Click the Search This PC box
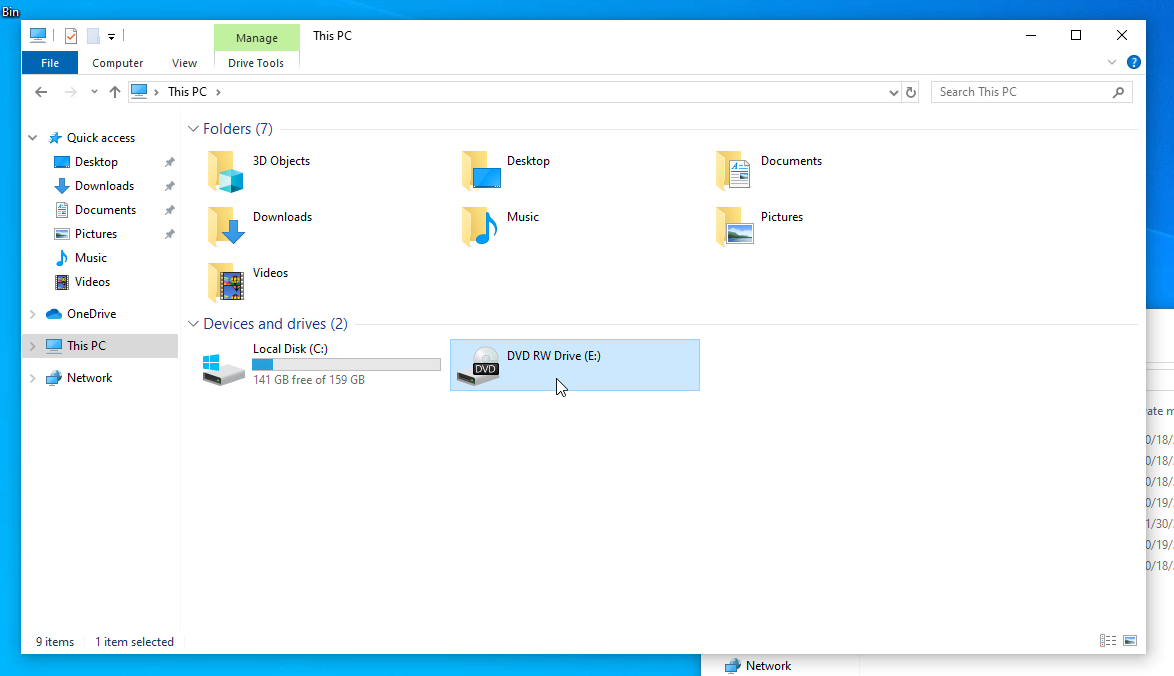 pyautogui.click(x=1020, y=92)
